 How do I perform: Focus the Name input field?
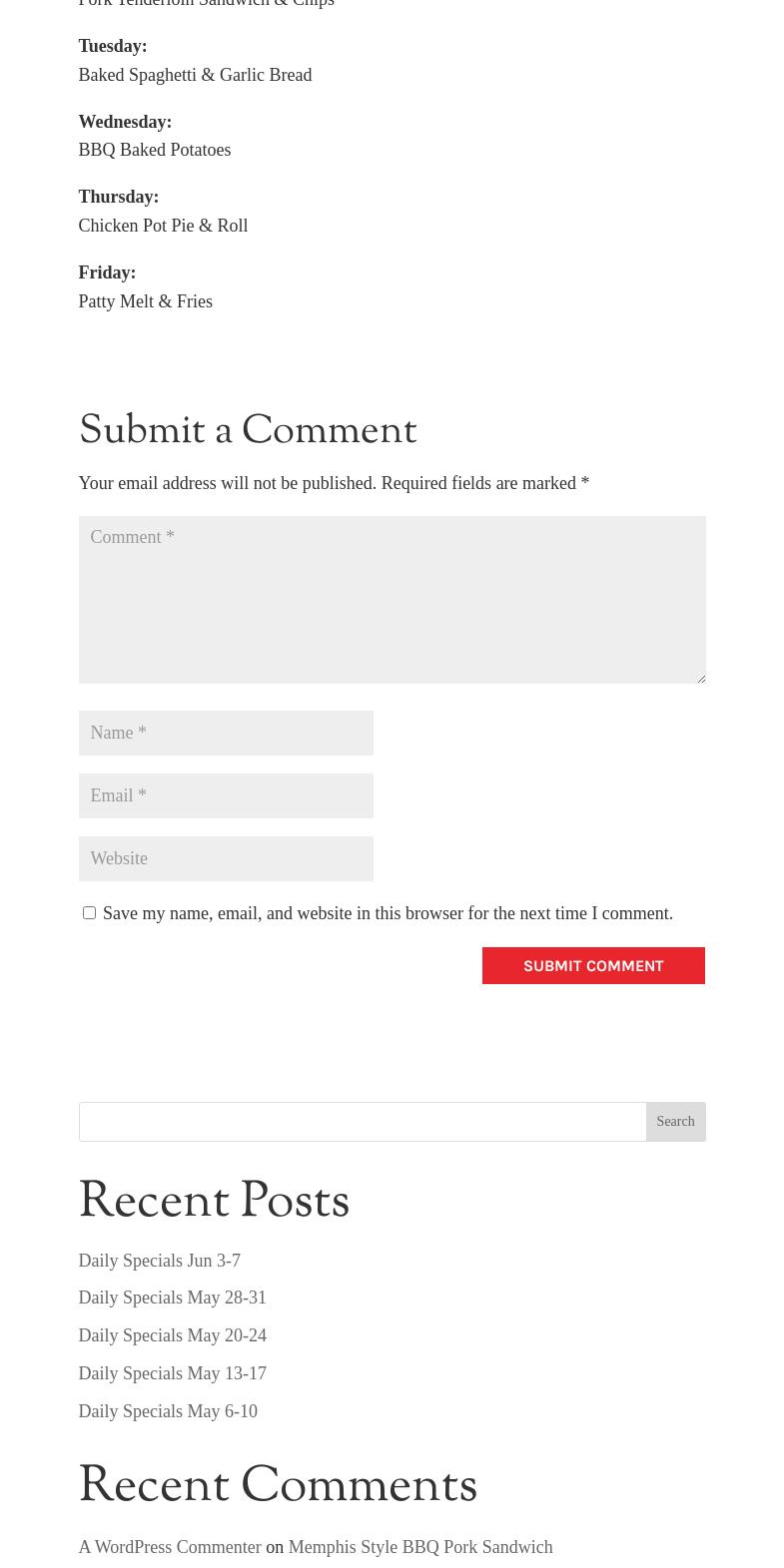(x=226, y=733)
